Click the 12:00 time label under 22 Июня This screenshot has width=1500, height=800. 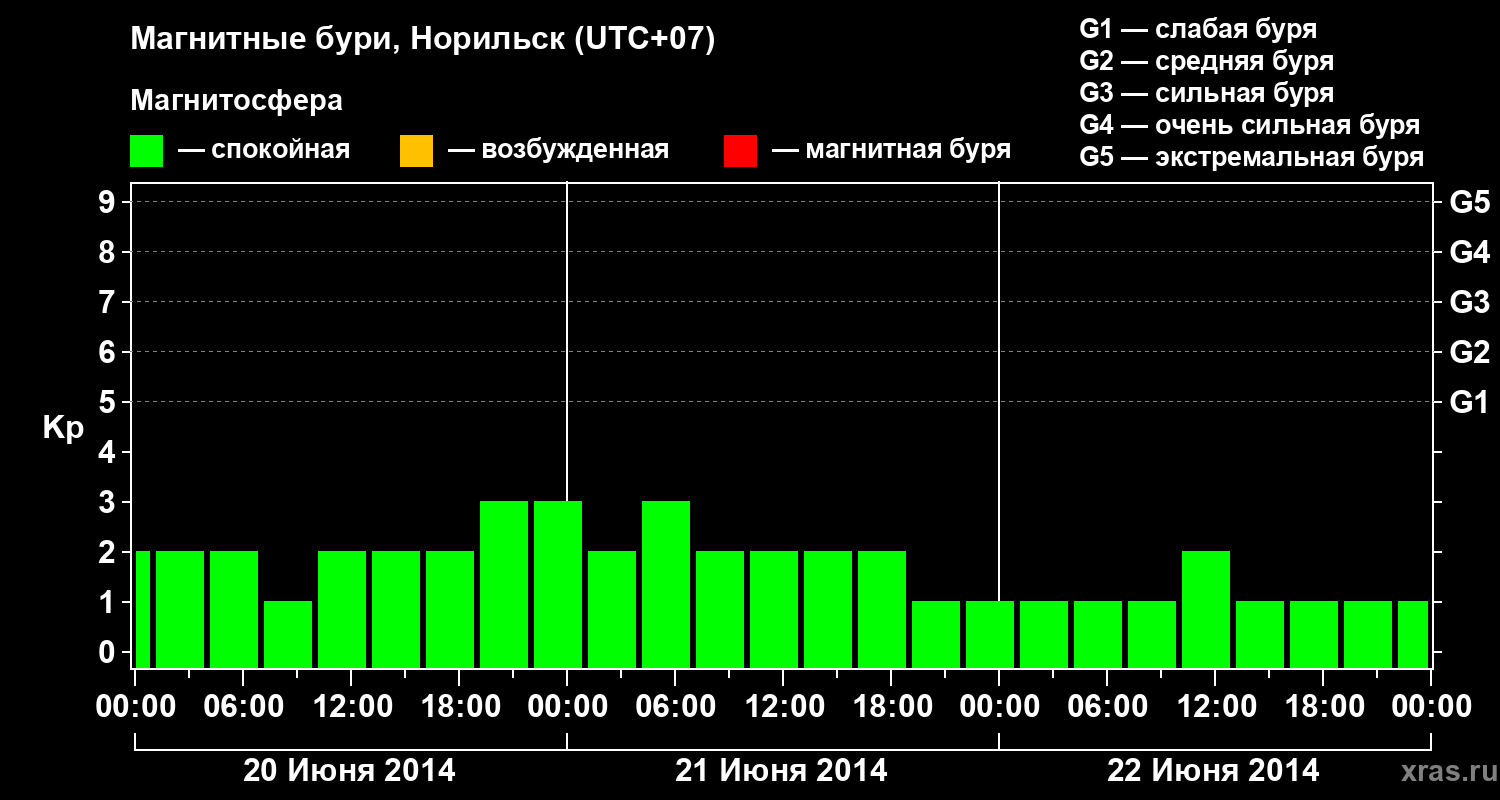pos(1215,707)
